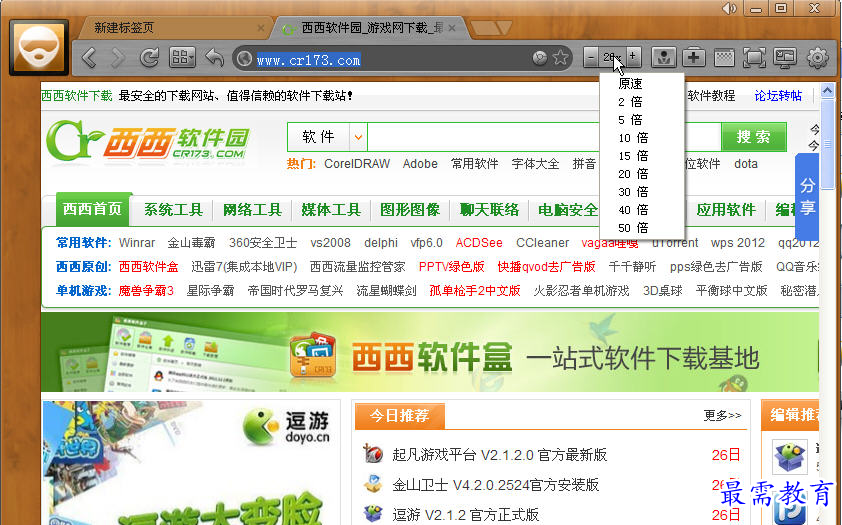Click the speaker mute icon in title bar
Screen dimensions: 842x525
pos(729,8)
